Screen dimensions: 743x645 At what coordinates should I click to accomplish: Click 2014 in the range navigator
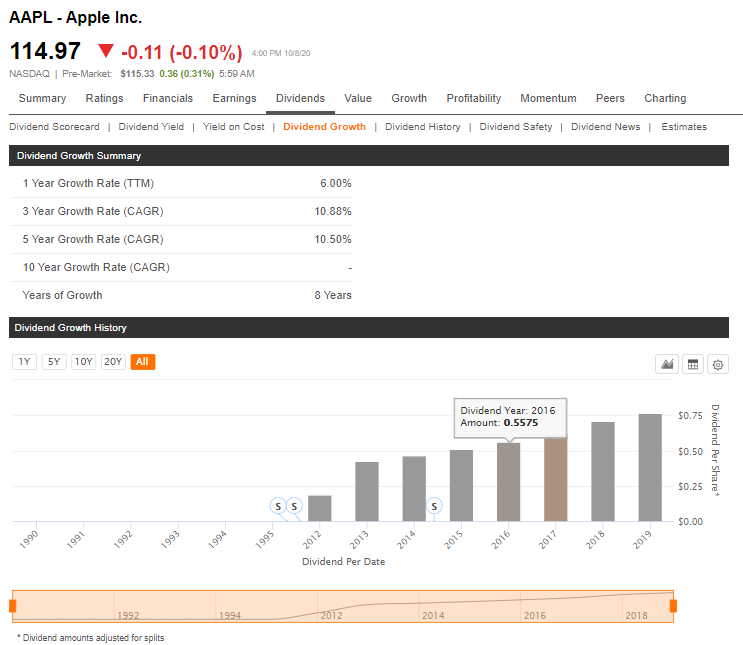pyautogui.click(x=433, y=615)
